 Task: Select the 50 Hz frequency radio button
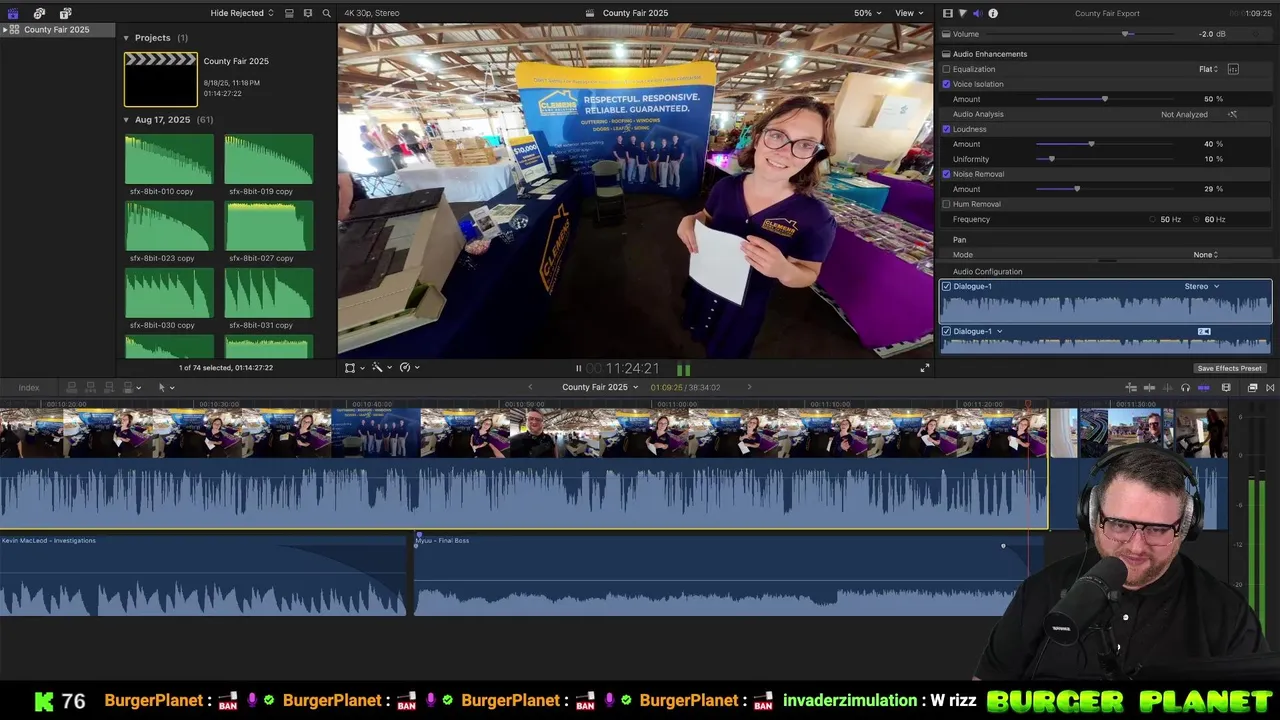tap(1152, 219)
